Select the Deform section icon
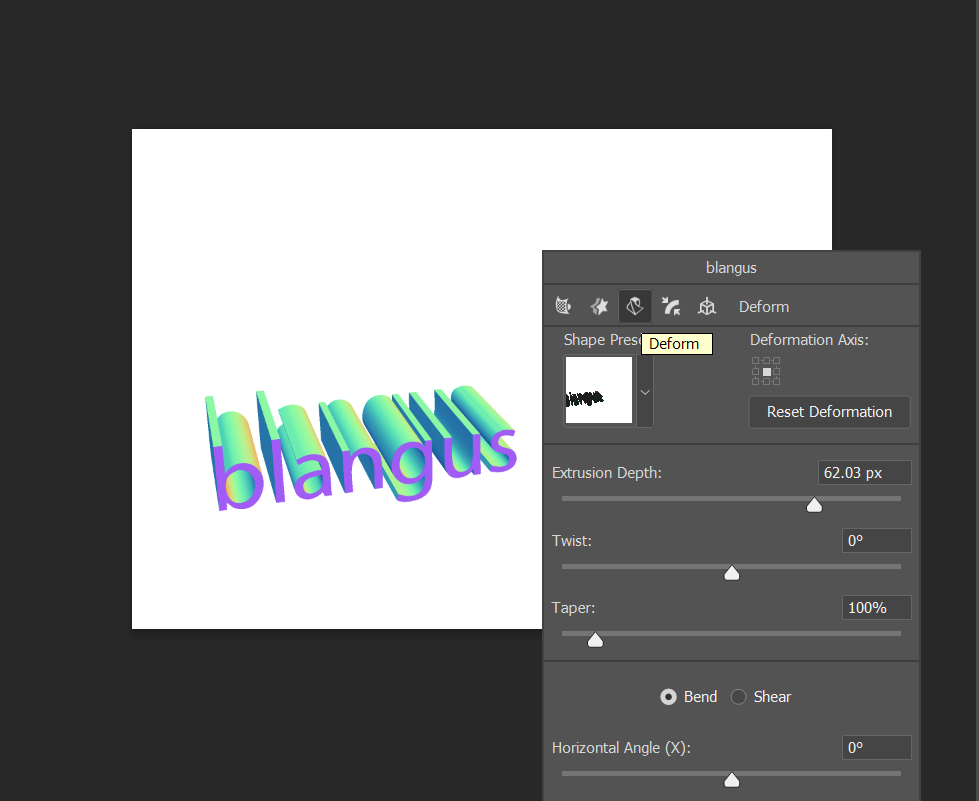Screen dimensions: 979x801 (x=635, y=306)
